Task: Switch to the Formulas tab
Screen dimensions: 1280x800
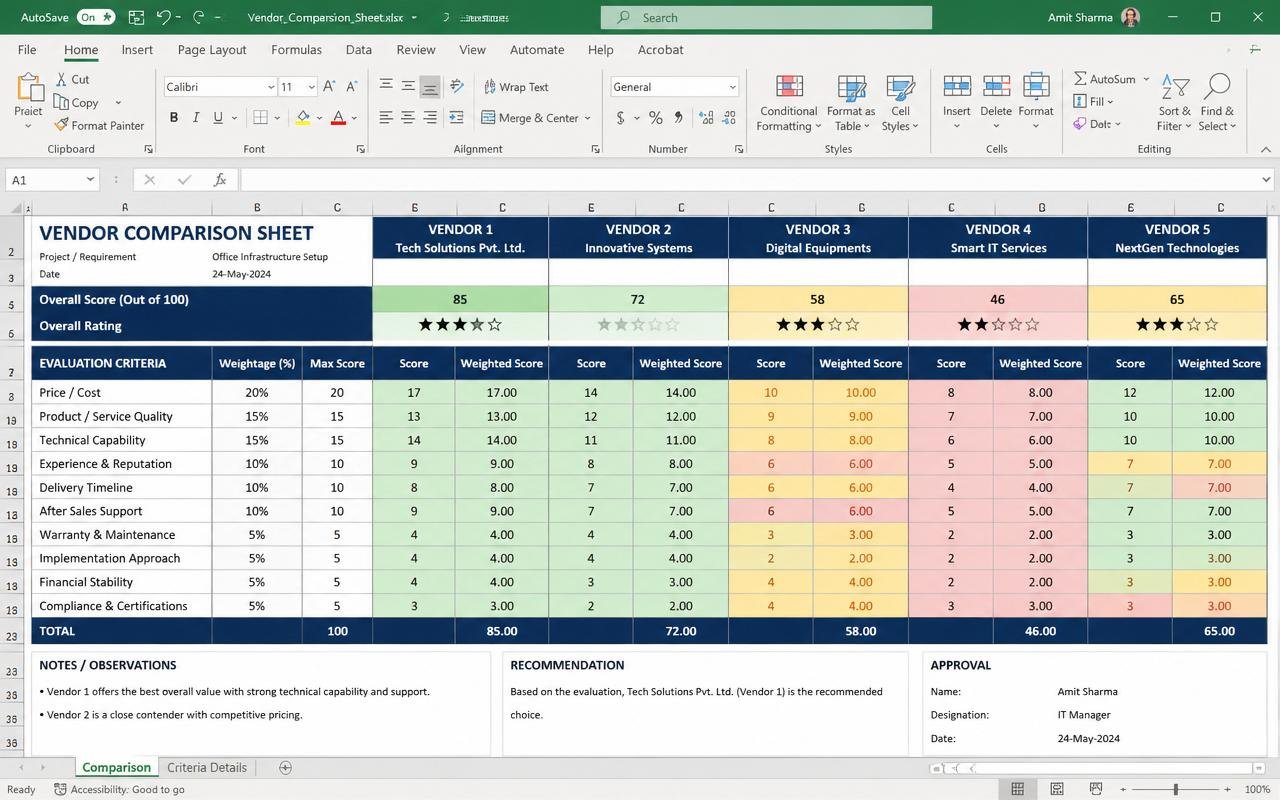Action: pyautogui.click(x=296, y=49)
